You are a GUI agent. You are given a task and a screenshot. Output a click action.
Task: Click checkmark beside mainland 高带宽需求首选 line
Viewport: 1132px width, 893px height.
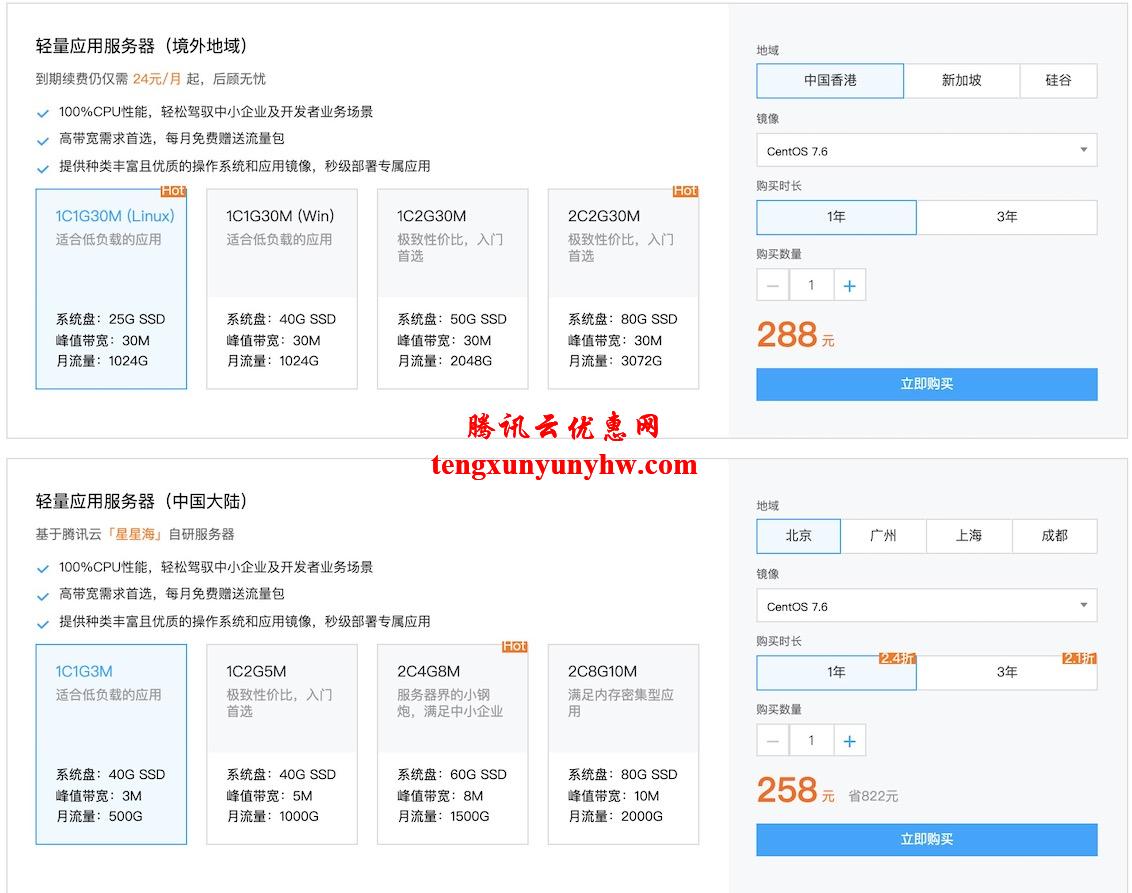pos(43,596)
